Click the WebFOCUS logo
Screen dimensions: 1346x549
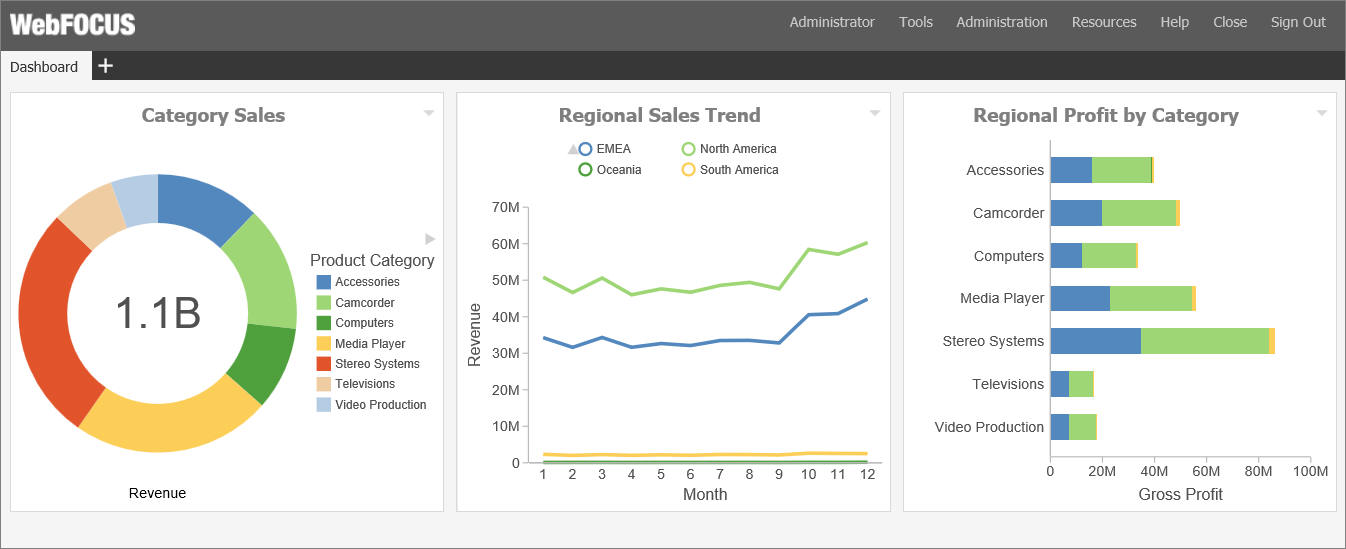point(72,24)
